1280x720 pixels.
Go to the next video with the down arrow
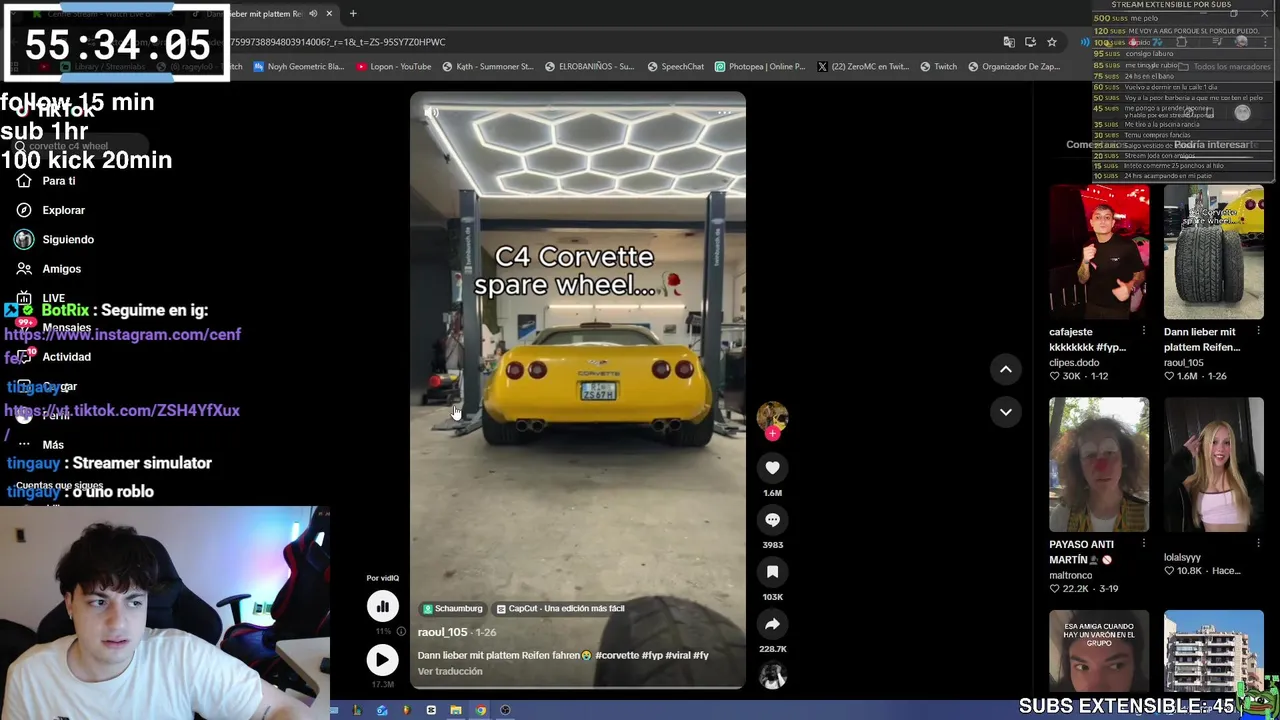click(x=1006, y=411)
